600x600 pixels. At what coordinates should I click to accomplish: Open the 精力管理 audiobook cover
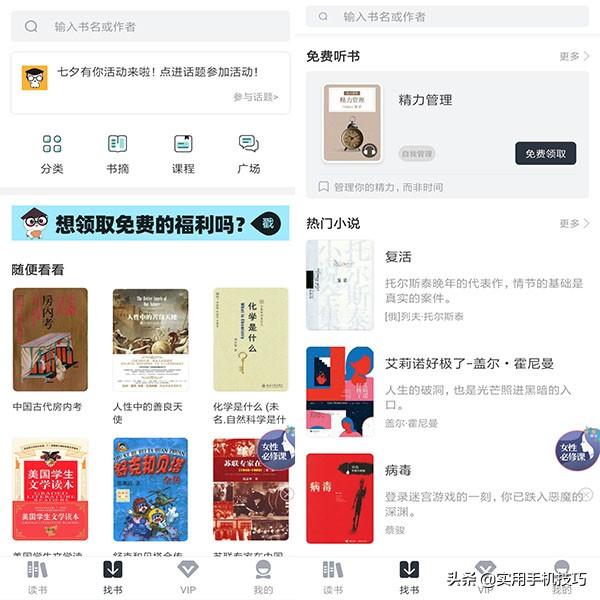point(352,123)
